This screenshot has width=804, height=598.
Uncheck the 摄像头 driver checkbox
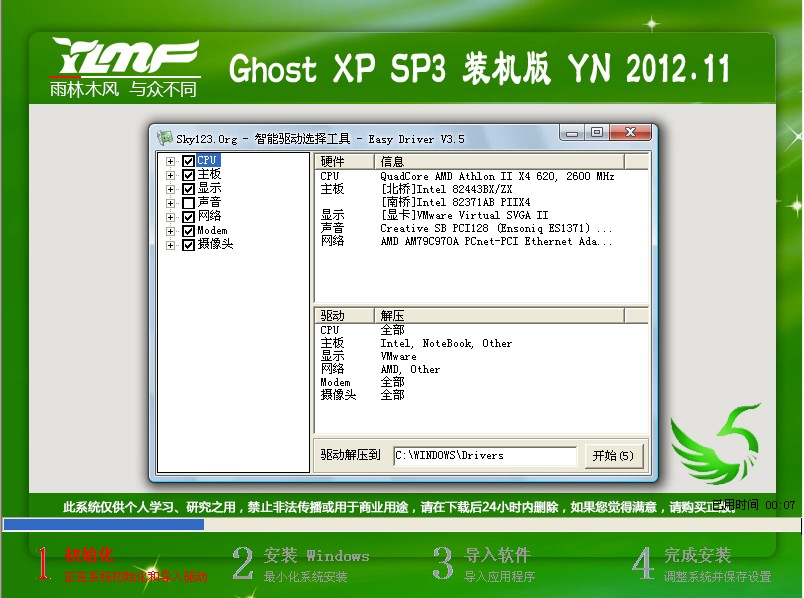pyautogui.click(x=188, y=245)
